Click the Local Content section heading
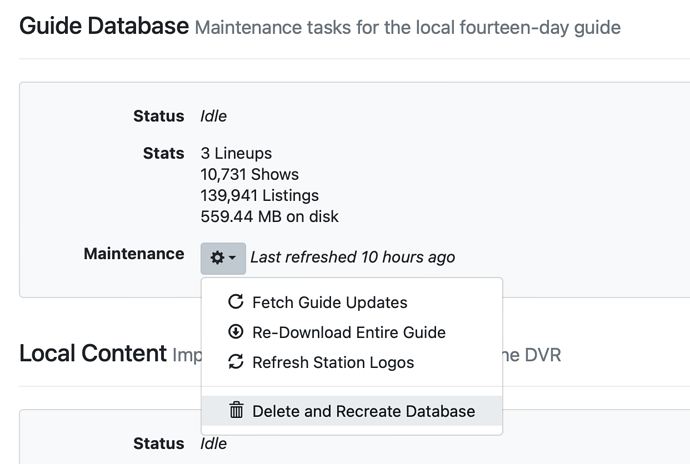The height and width of the screenshot is (464, 690). [92, 353]
